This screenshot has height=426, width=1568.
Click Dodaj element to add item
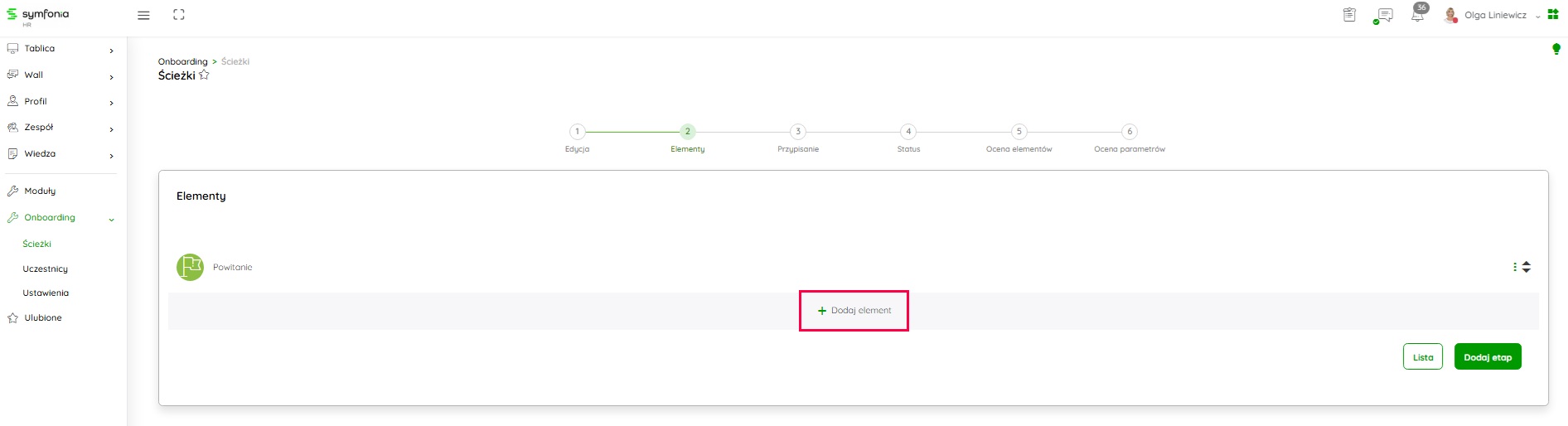pyautogui.click(x=854, y=311)
